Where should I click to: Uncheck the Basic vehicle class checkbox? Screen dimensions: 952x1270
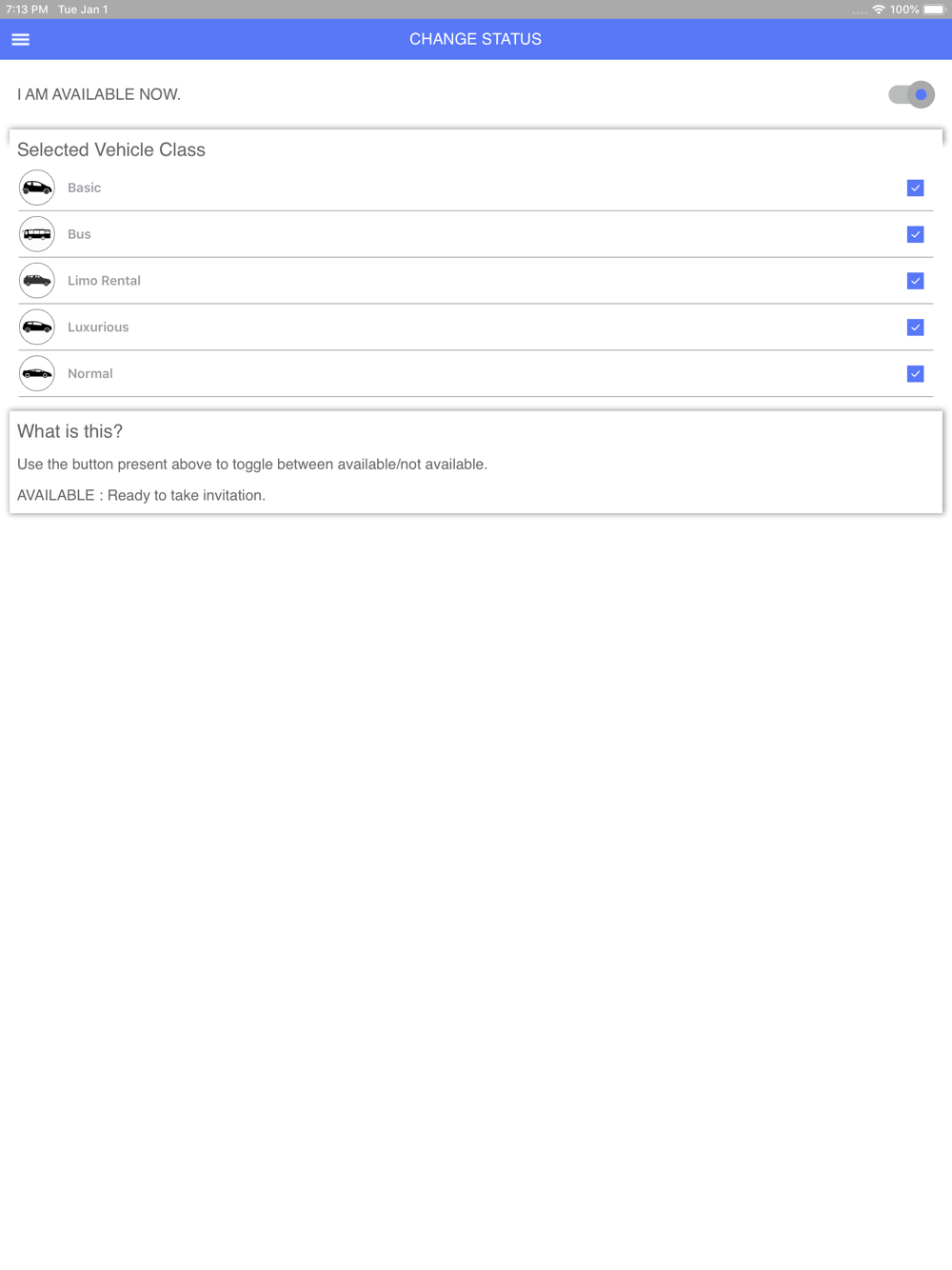coord(915,188)
